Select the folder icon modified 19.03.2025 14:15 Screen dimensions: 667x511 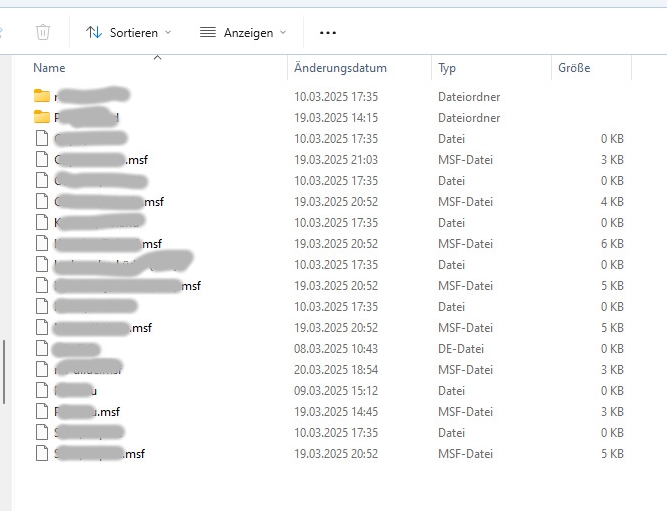click(x=42, y=117)
